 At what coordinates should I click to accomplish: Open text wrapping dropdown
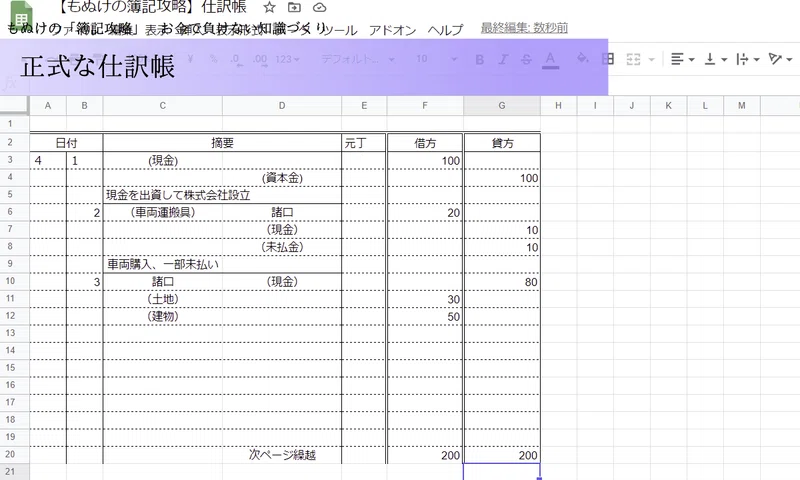coord(747,59)
